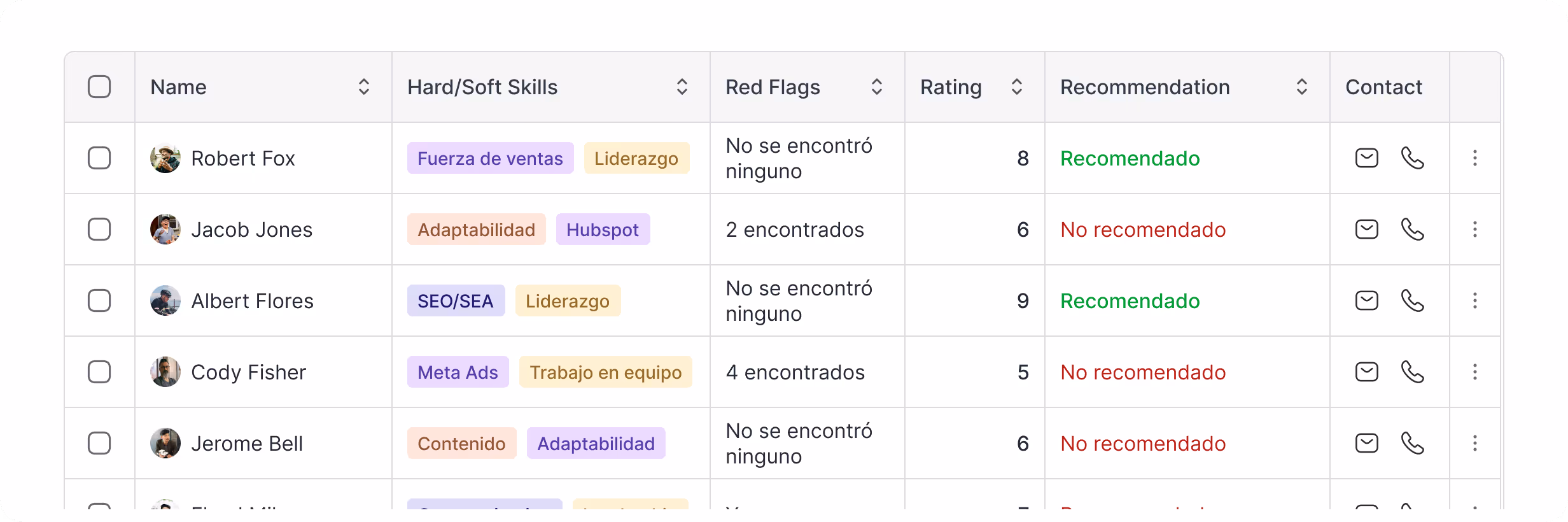Screen dimensions: 1568x522
Task: Open more options for Albert Flores row
Action: (x=1474, y=300)
